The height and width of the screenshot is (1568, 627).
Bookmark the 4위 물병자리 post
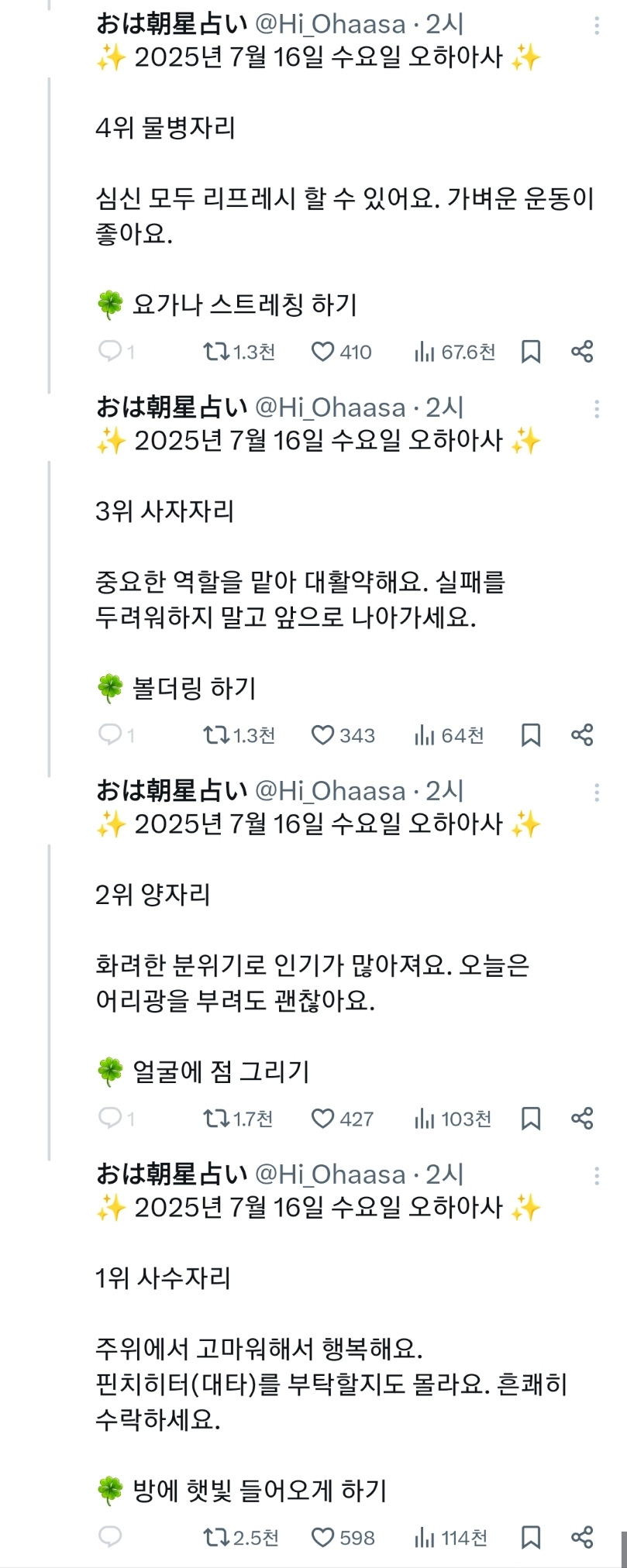(531, 352)
